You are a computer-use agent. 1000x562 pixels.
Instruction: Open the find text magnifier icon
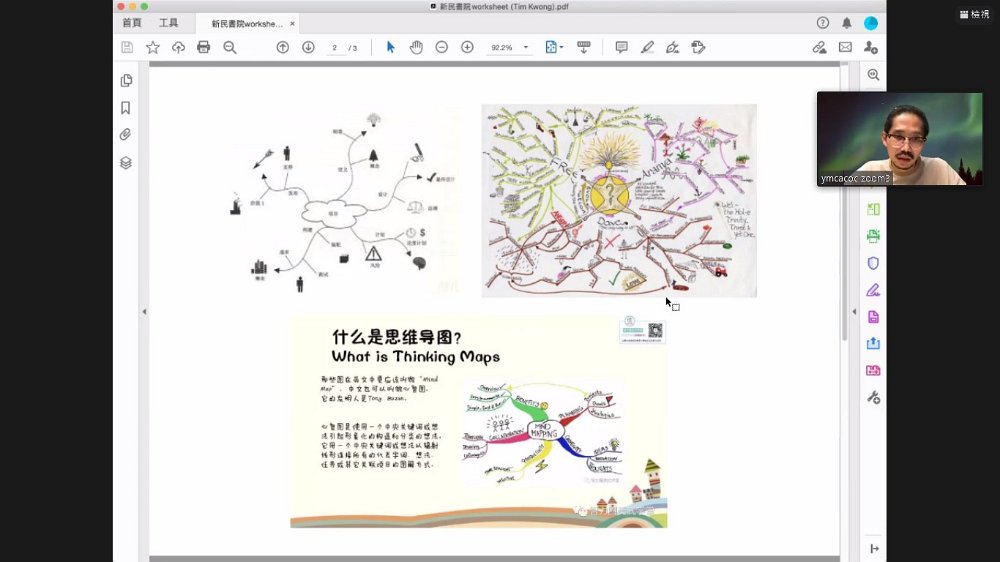pos(230,47)
